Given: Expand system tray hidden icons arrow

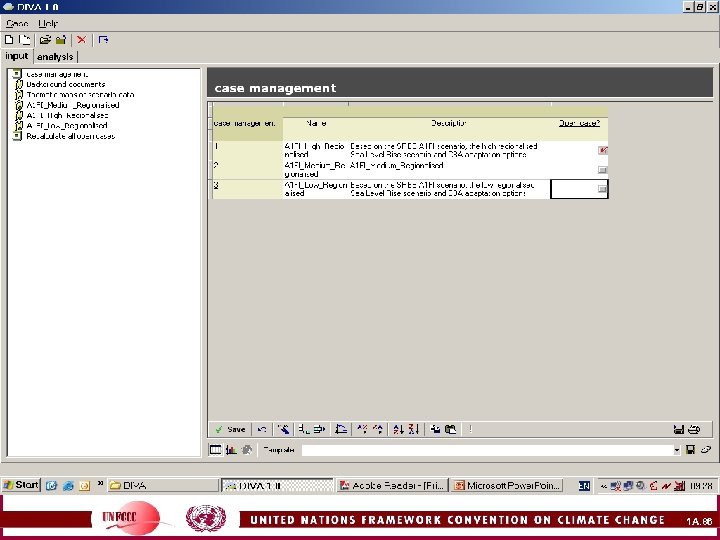Looking at the screenshot, I should click(x=603, y=486).
